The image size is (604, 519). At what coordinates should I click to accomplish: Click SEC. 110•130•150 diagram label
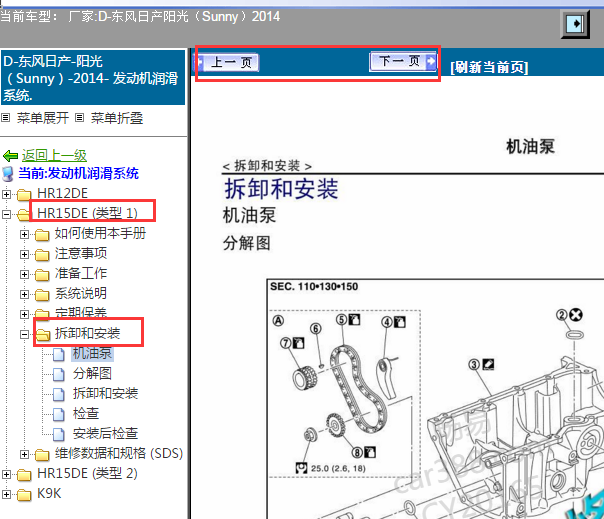point(314,287)
